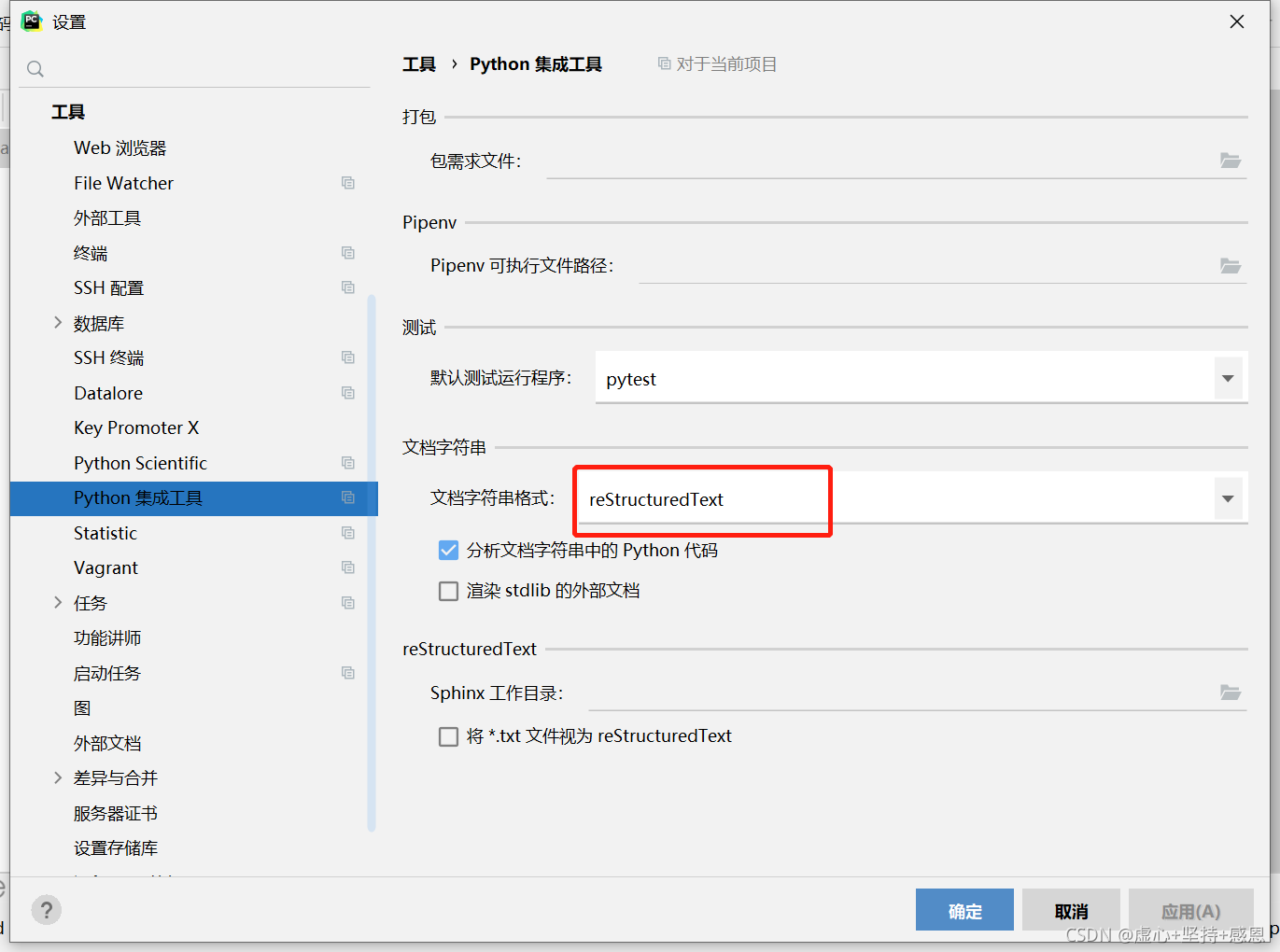Image resolution: width=1280 pixels, height=952 pixels.
Task: Enable 将 *.txt 文件视为 reStructuredText checkbox
Action: point(448,736)
